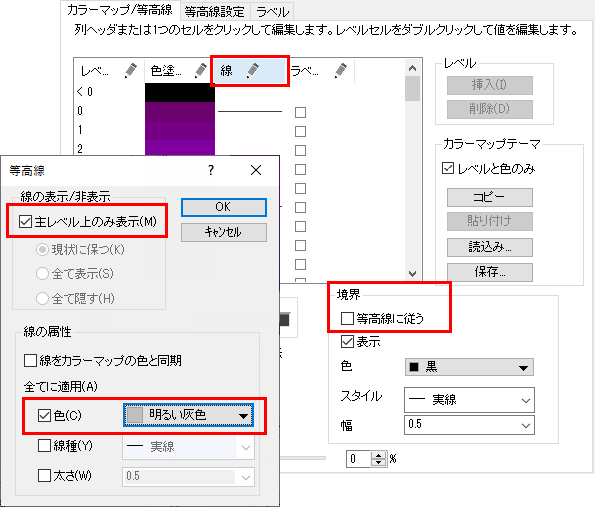Enable the 太さ(W) checkbox
The image size is (595, 507).
click(44, 476)
